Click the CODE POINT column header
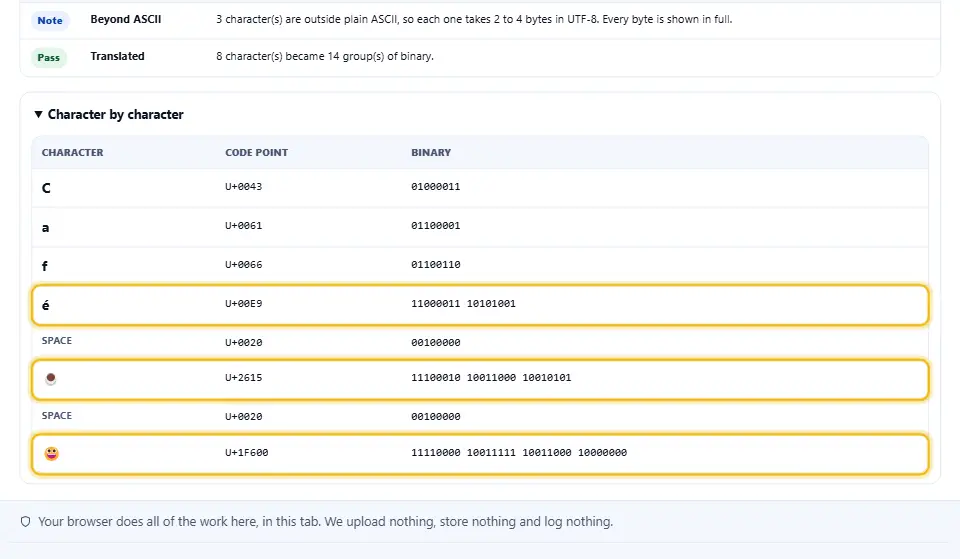This screenshot has width=960, height=559. tap(257, 152)
